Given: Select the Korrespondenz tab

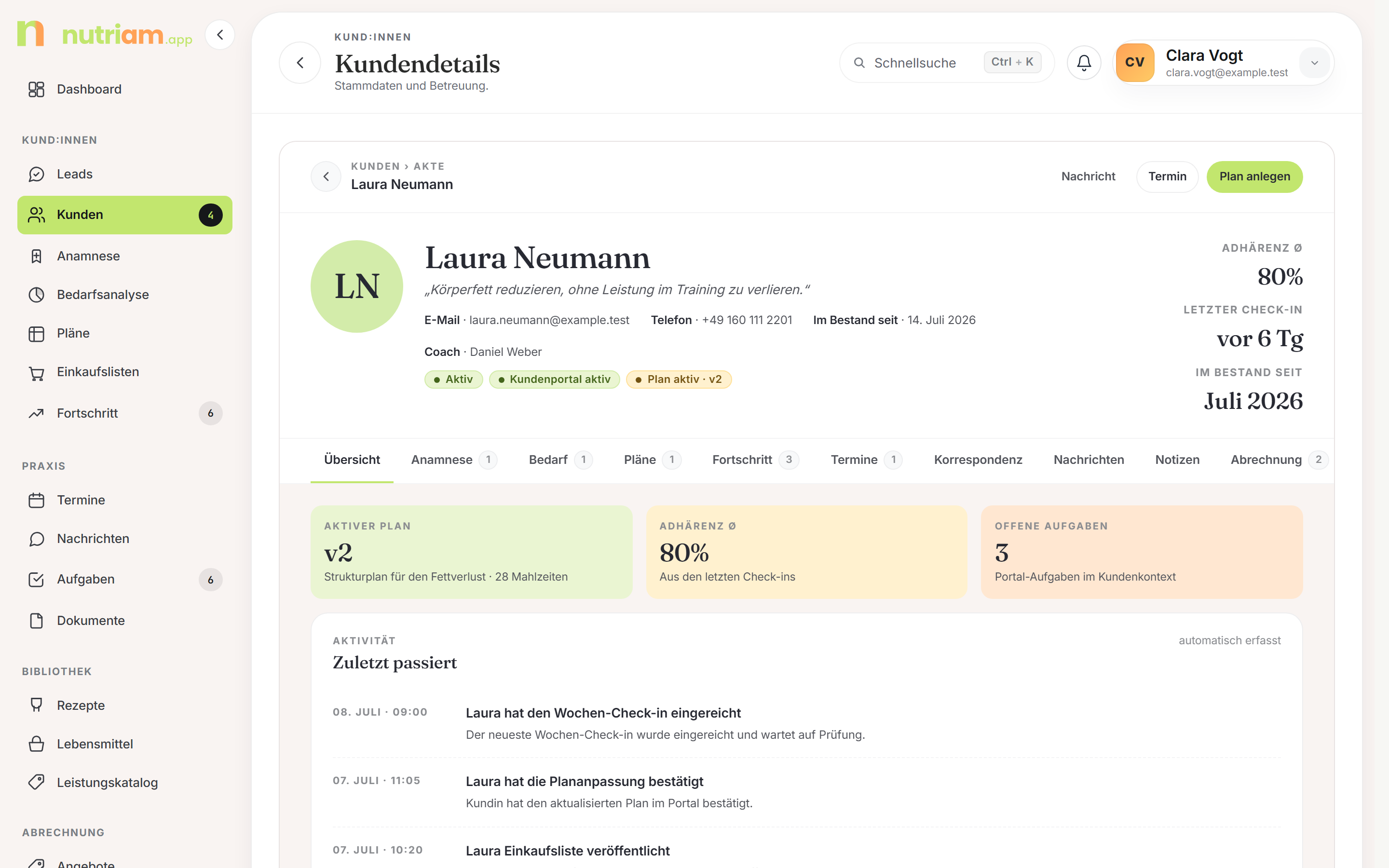Looking at the screenshot, I should [978, 460].
